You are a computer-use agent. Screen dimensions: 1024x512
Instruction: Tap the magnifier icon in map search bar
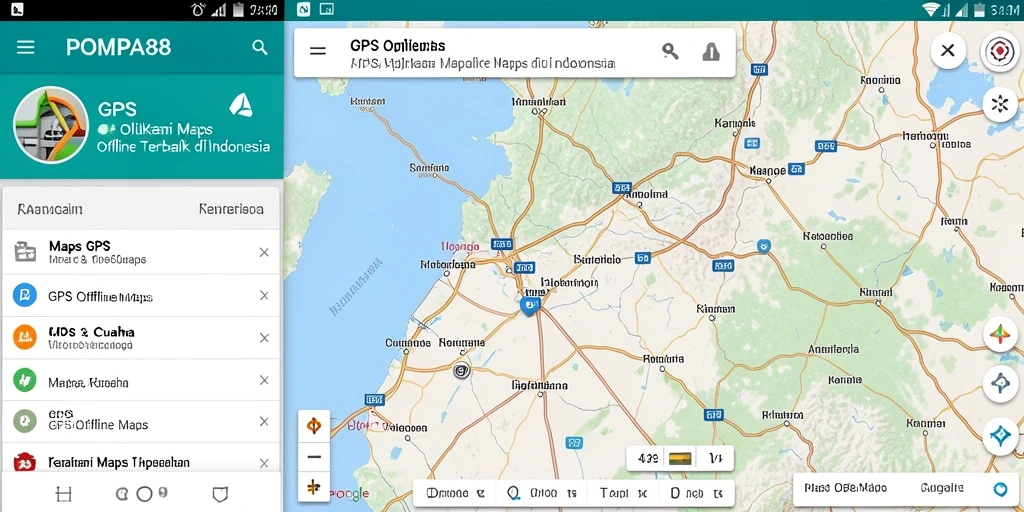(670, 52)
